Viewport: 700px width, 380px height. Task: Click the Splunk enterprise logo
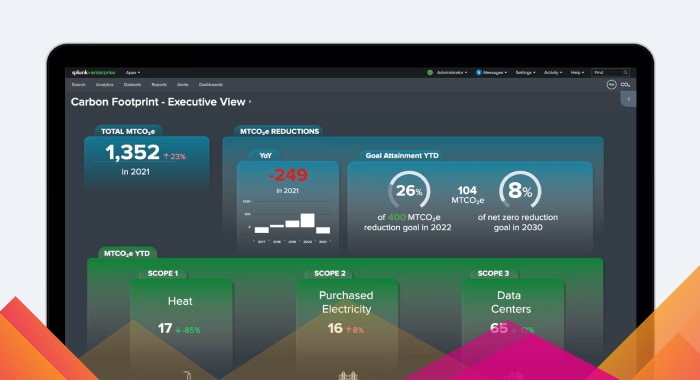click(93, 72)
